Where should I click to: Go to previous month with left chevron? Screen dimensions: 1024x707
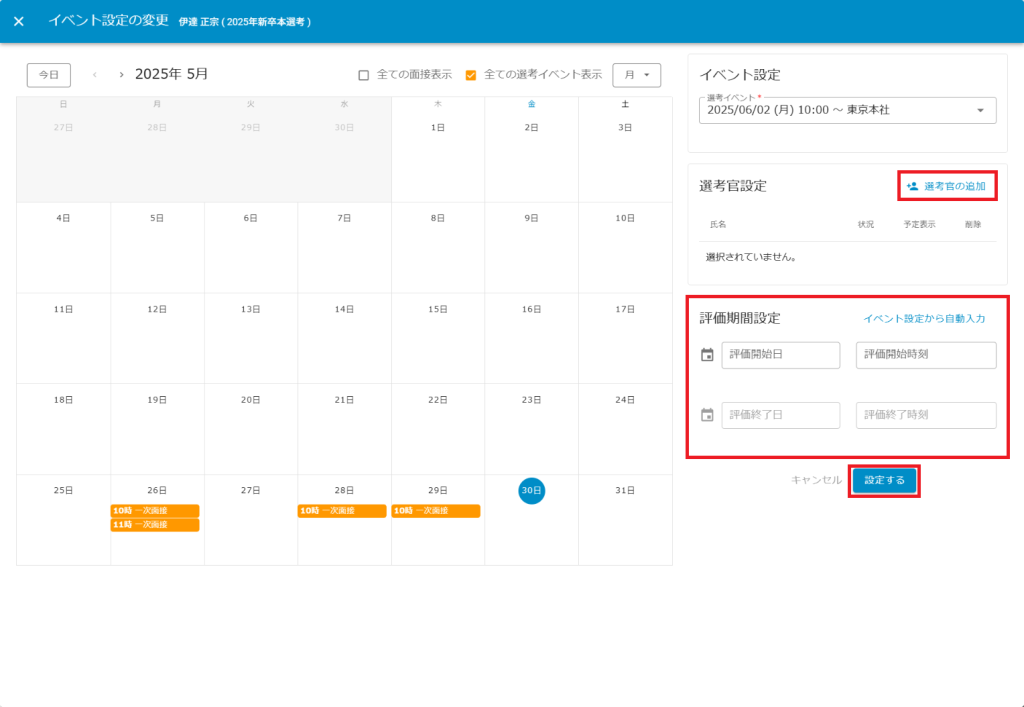click(x=95, y=75)
